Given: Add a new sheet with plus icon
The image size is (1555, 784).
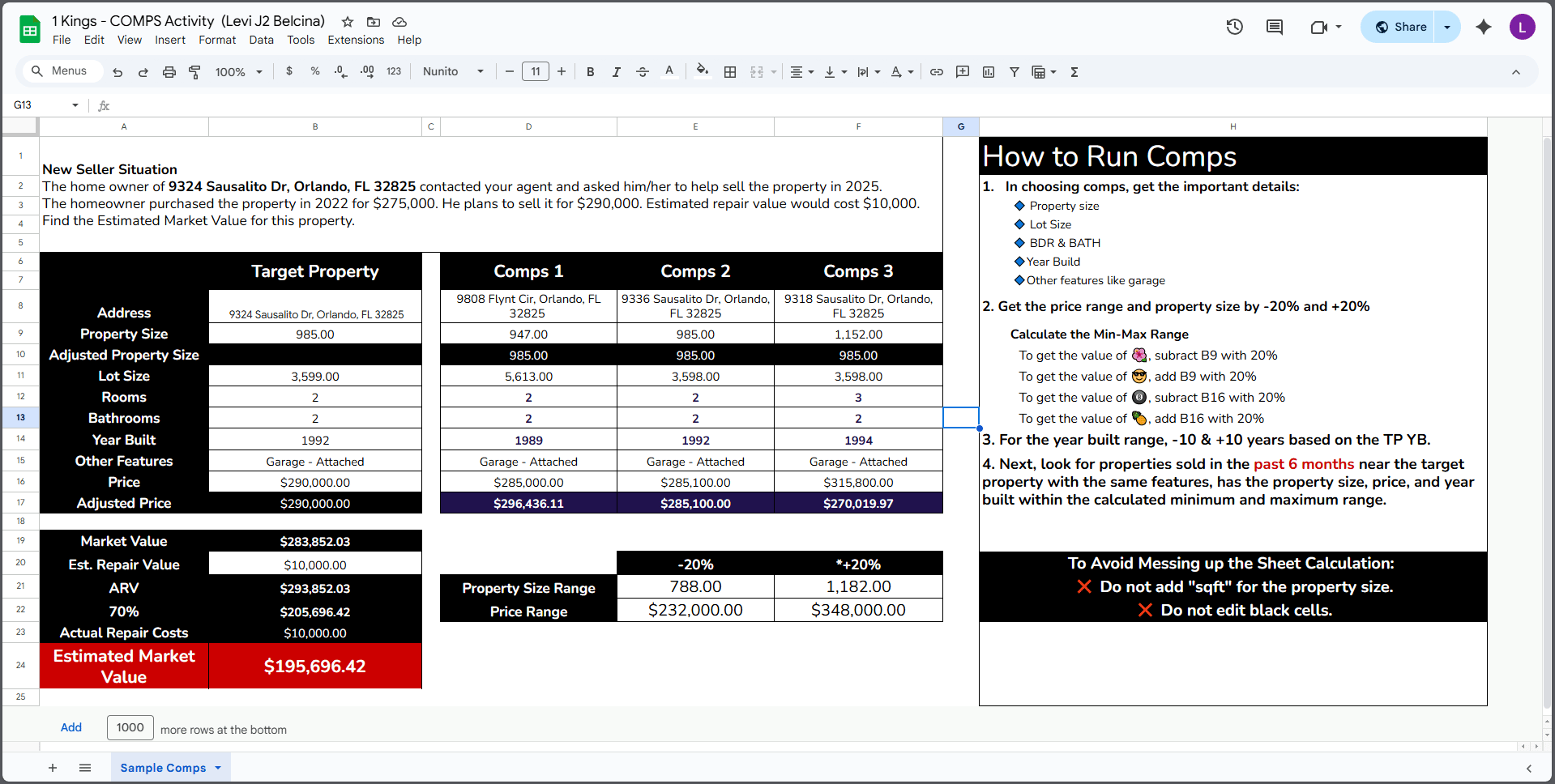Looking at the screenshot, I should tap(53, 768).
